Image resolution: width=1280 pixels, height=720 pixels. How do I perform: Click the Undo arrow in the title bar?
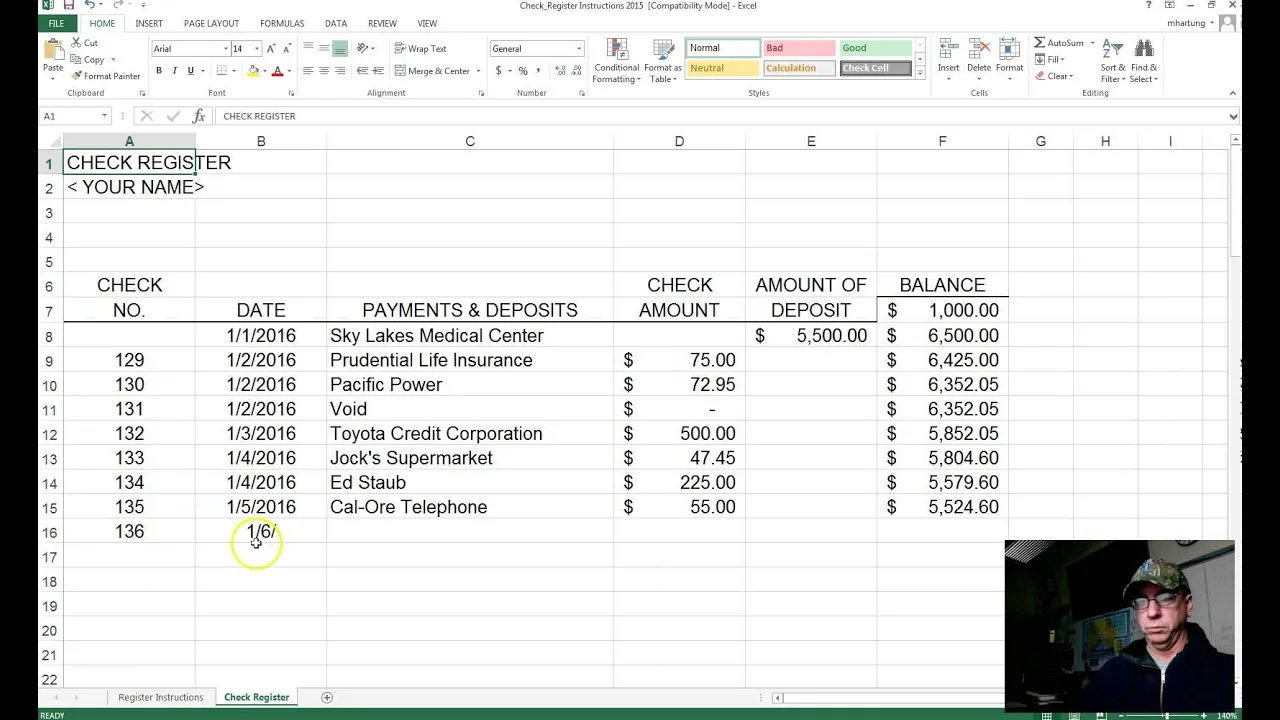coord(89,5)
